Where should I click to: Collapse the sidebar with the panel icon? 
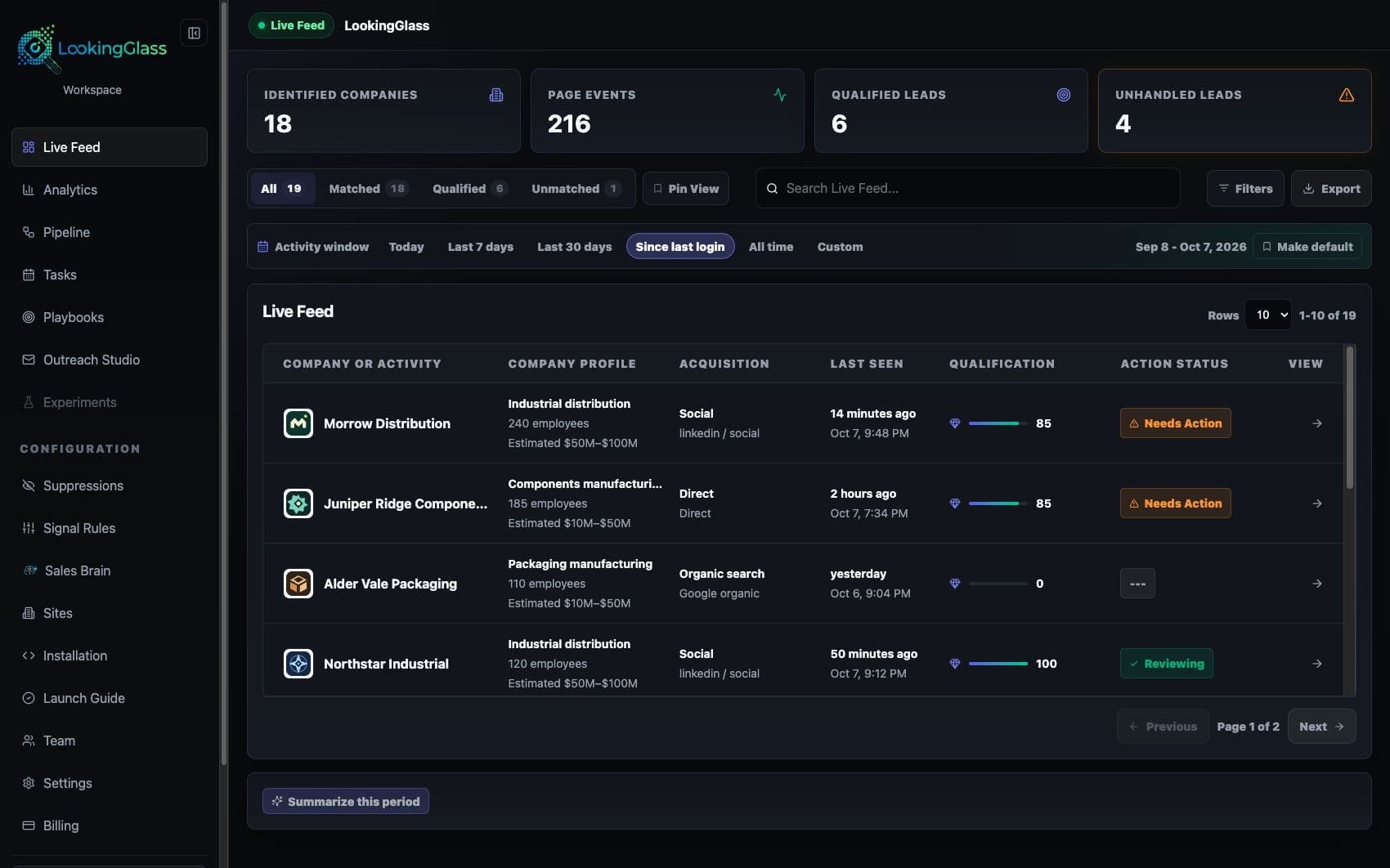coord(194,33)
